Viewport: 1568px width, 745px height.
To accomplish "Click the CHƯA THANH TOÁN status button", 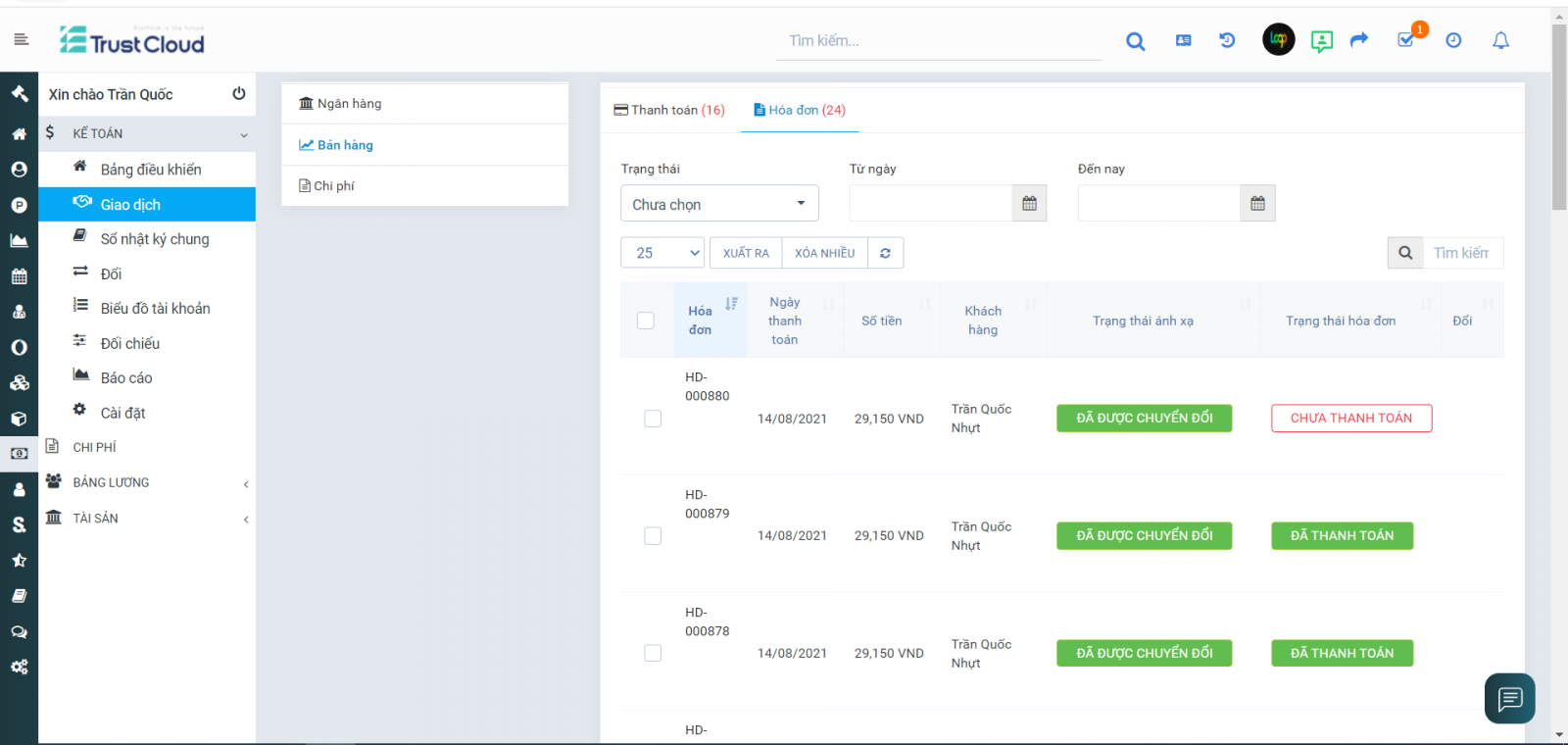I will tap(1350, 419).
